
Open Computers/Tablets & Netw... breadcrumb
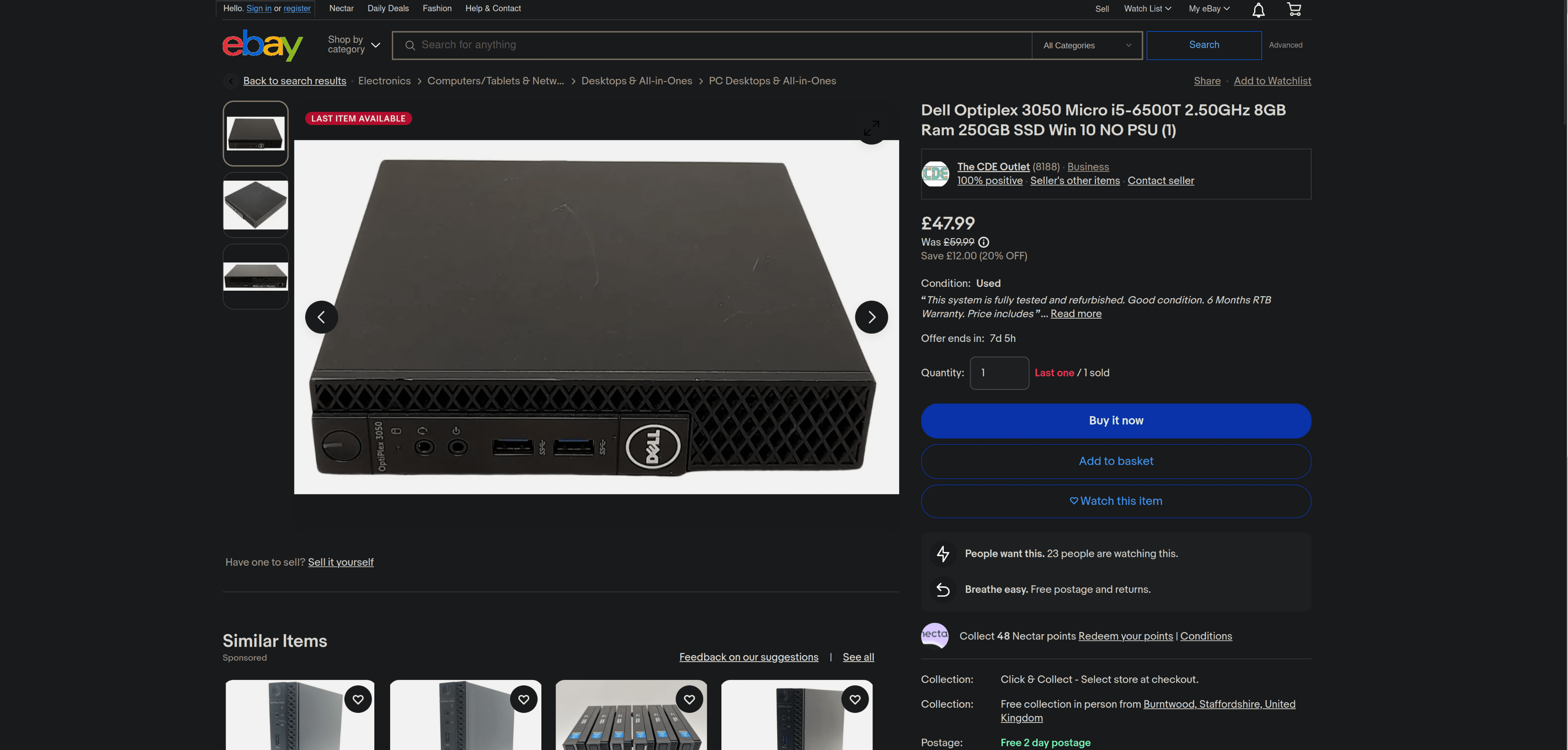pyautogui.click(x=496, y=81)
